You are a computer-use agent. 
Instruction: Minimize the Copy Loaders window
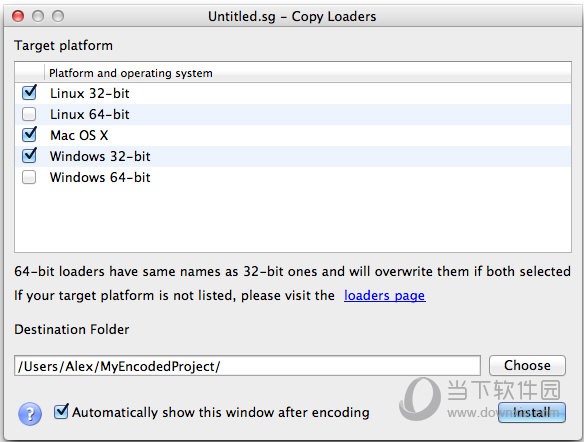(x=38, y=16)
